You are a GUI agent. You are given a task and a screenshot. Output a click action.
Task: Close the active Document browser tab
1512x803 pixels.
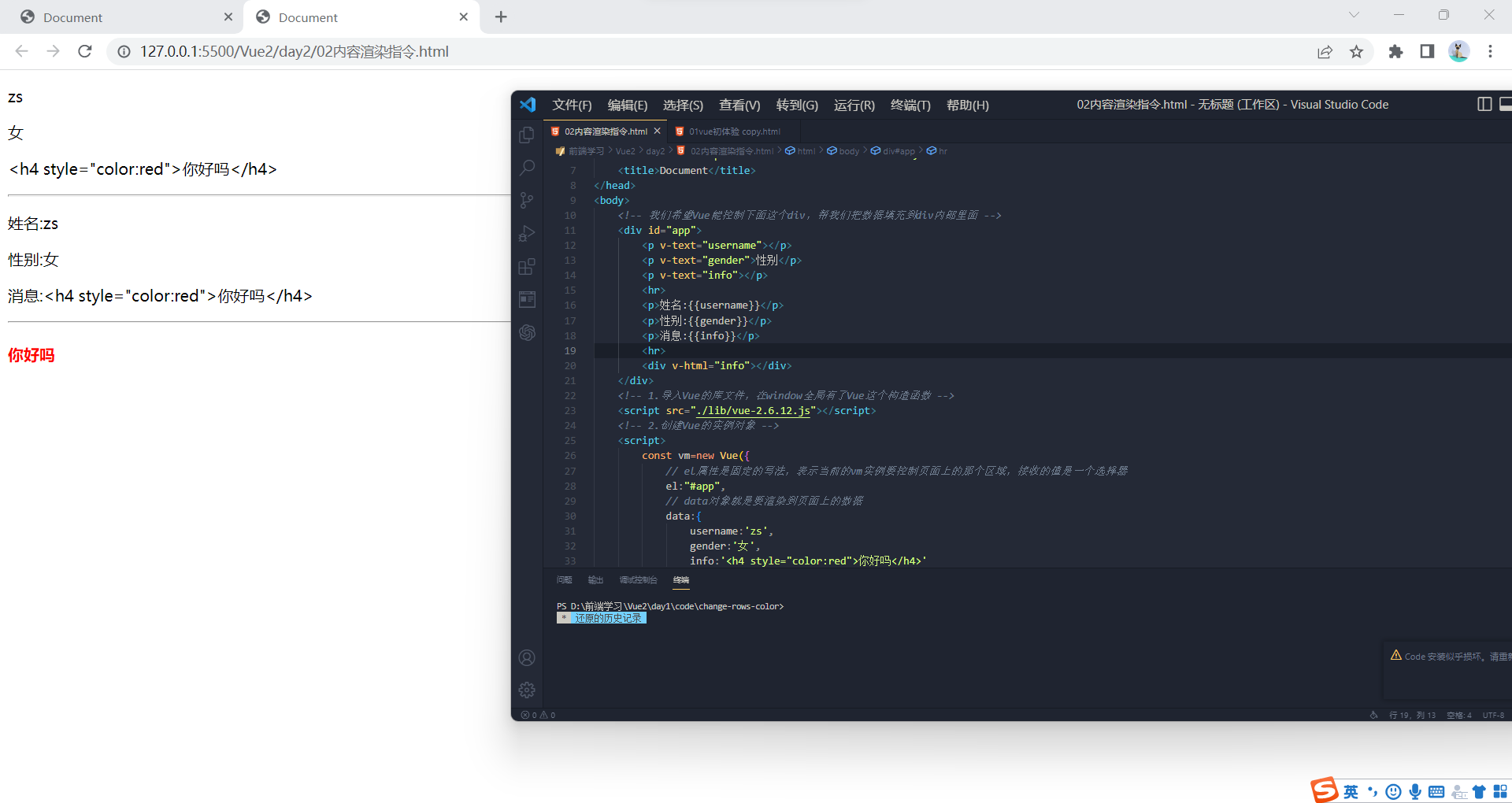coord(464,17)
